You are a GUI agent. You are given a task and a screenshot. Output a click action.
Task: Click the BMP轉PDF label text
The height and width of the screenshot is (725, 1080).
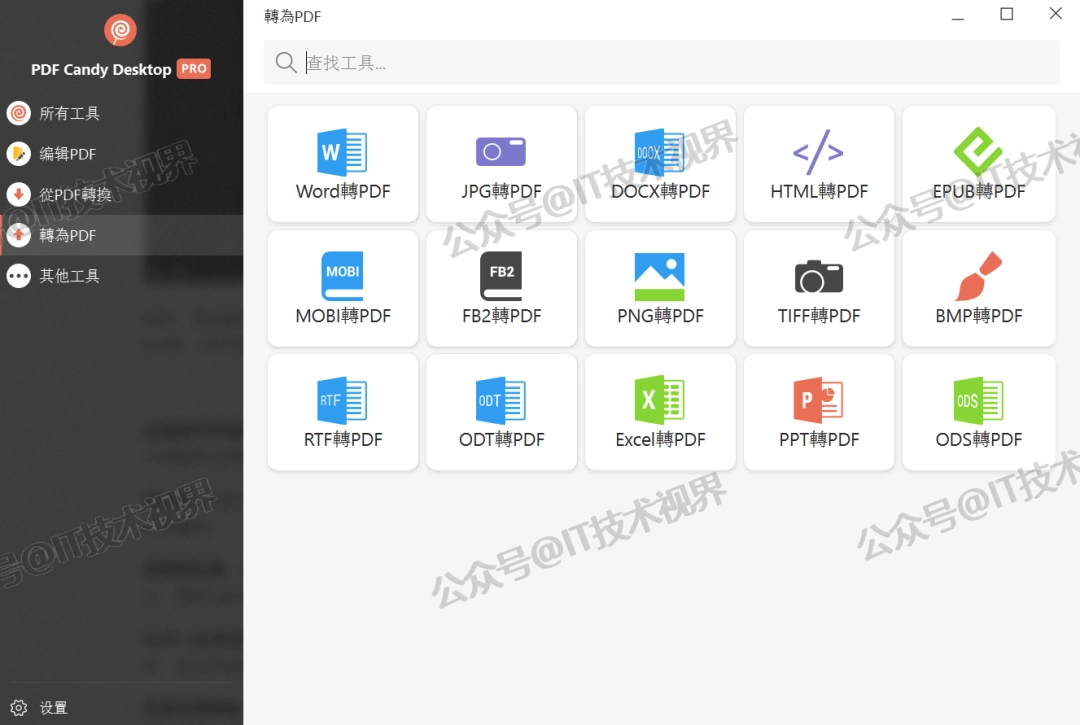click(x=979, y=316)
